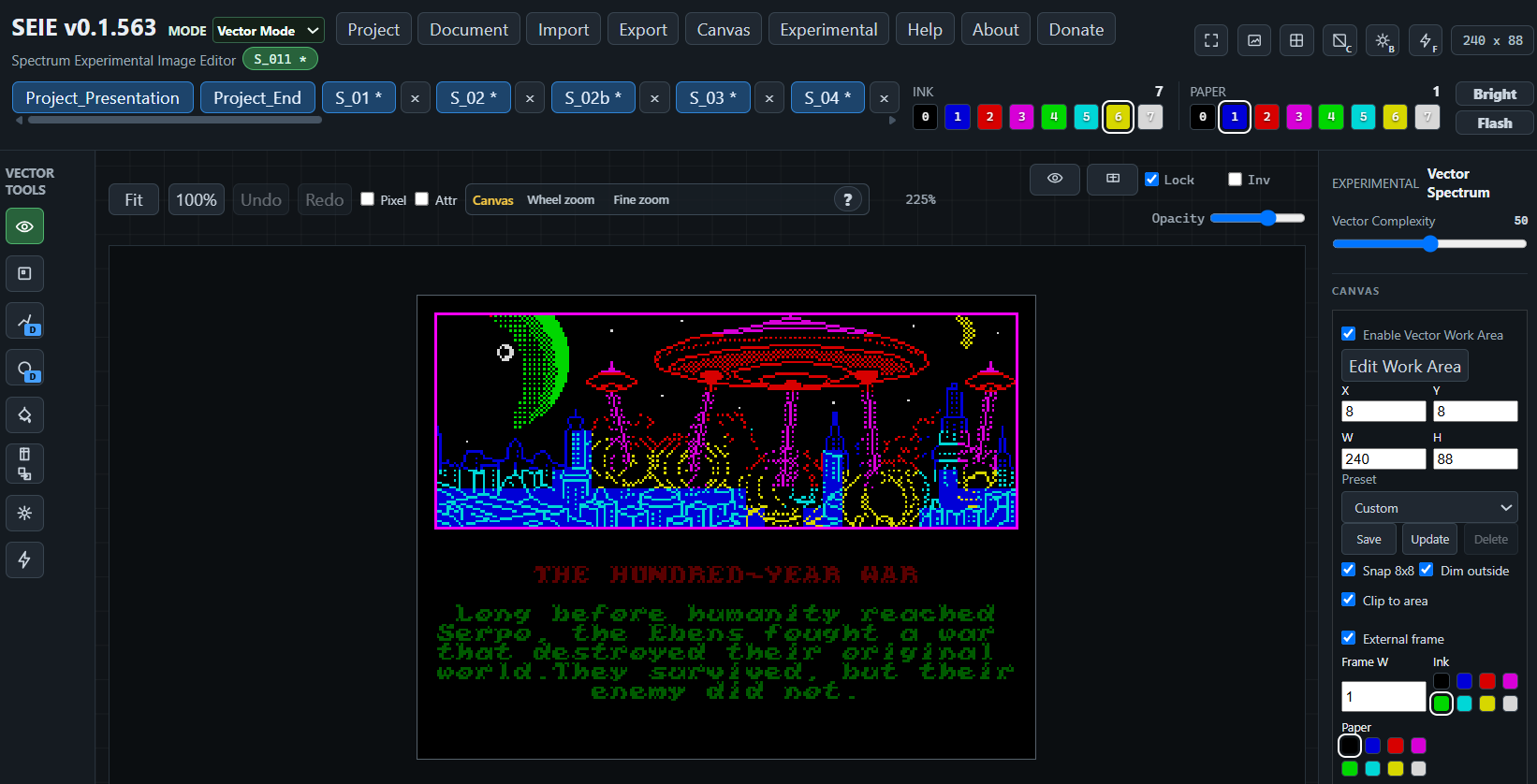Click the eye icon button above canvas

(x=1055, y=179)
